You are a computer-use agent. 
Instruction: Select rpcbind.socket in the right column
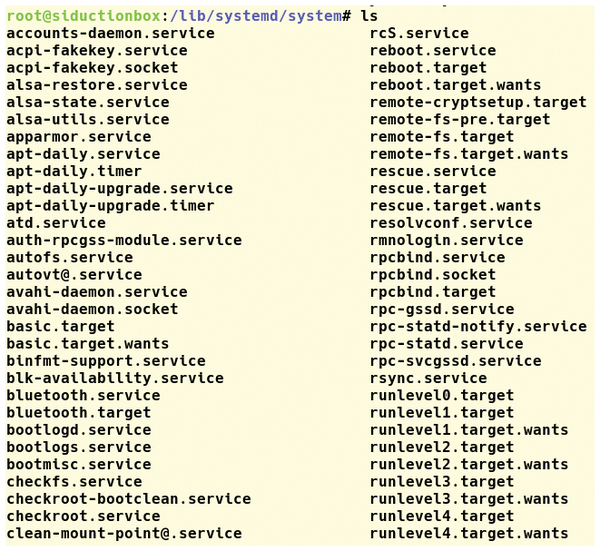point(433,275)
